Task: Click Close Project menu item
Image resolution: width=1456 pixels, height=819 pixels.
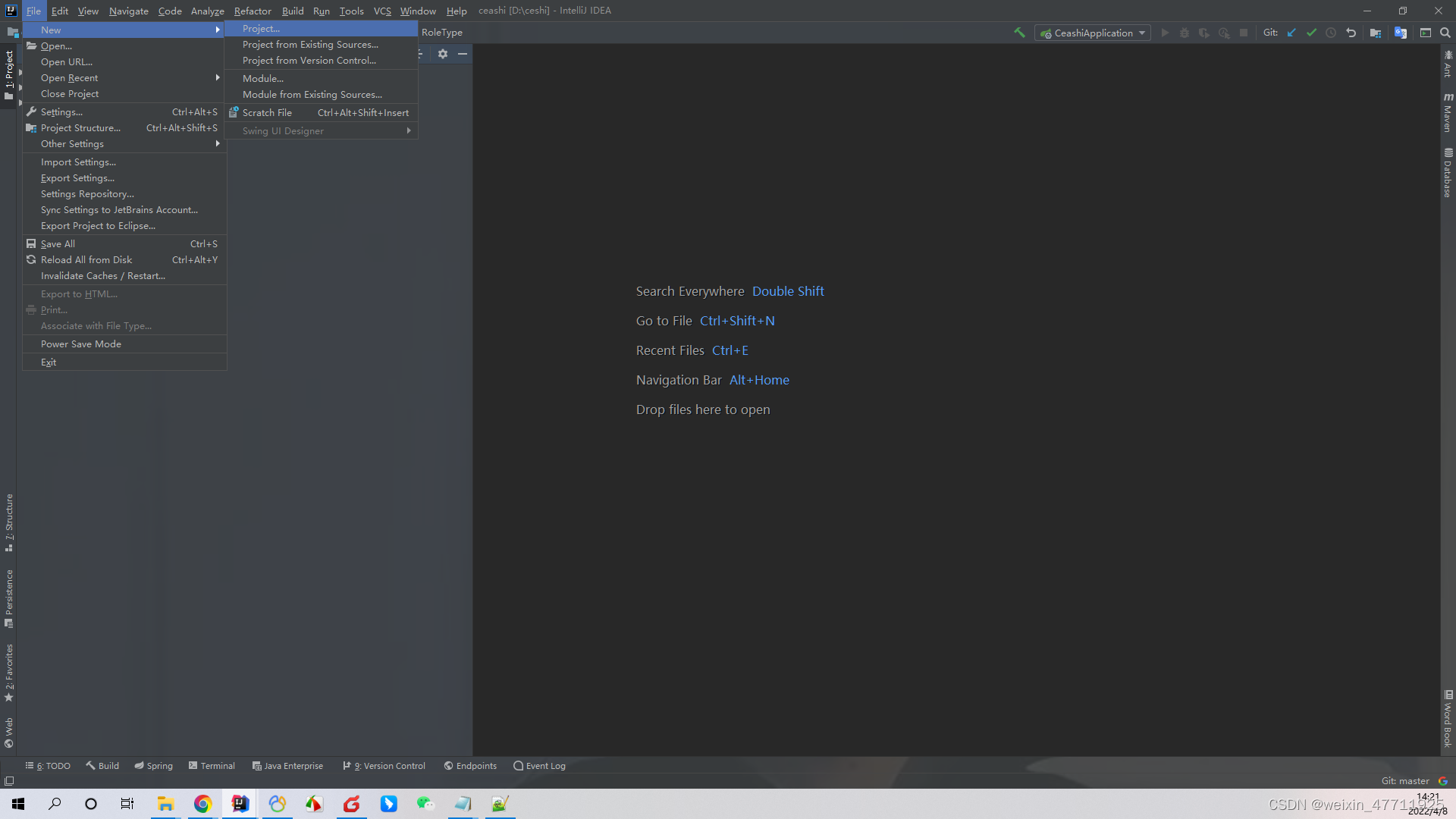Action: (124, 94)
